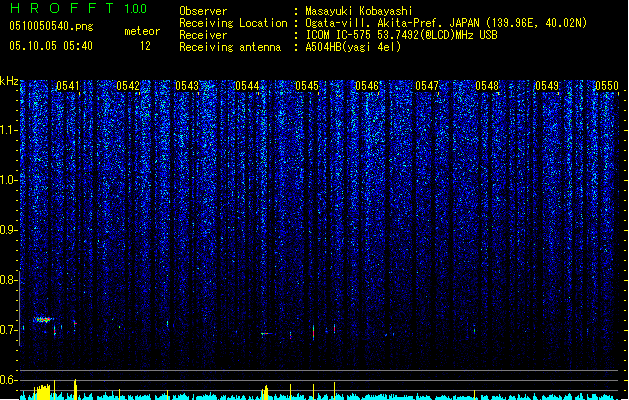The width and height of the screenshot is (629, 400).
Task: Select the file name 0510050540.png
Action: [x=51, y=26]
